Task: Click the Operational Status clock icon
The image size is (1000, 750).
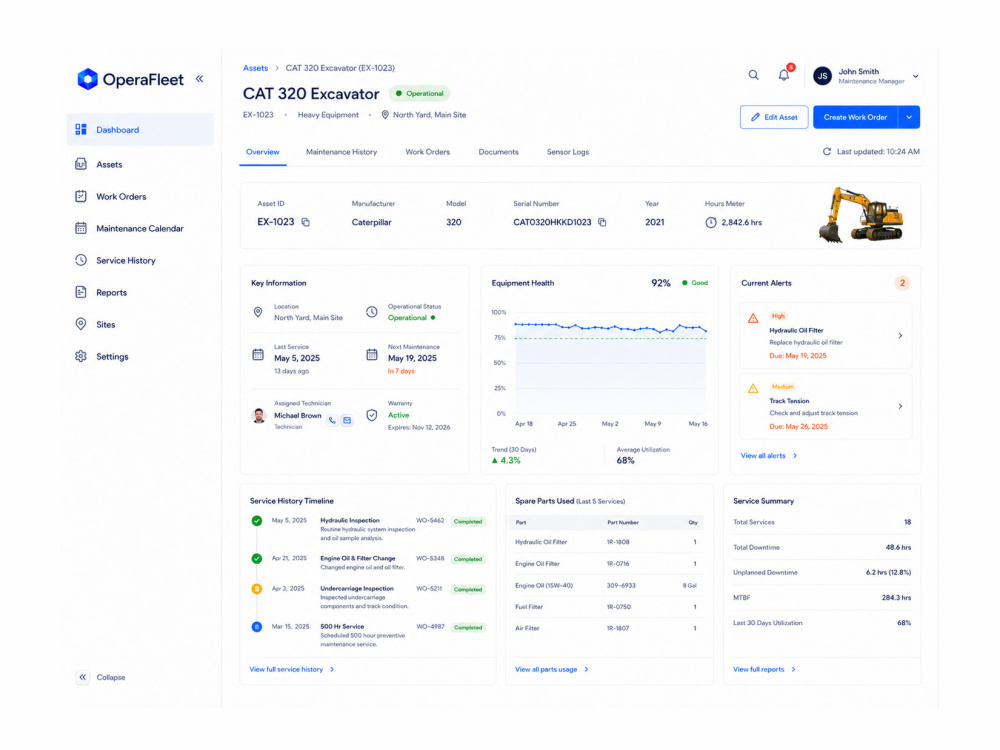Action: click(372, 312)
